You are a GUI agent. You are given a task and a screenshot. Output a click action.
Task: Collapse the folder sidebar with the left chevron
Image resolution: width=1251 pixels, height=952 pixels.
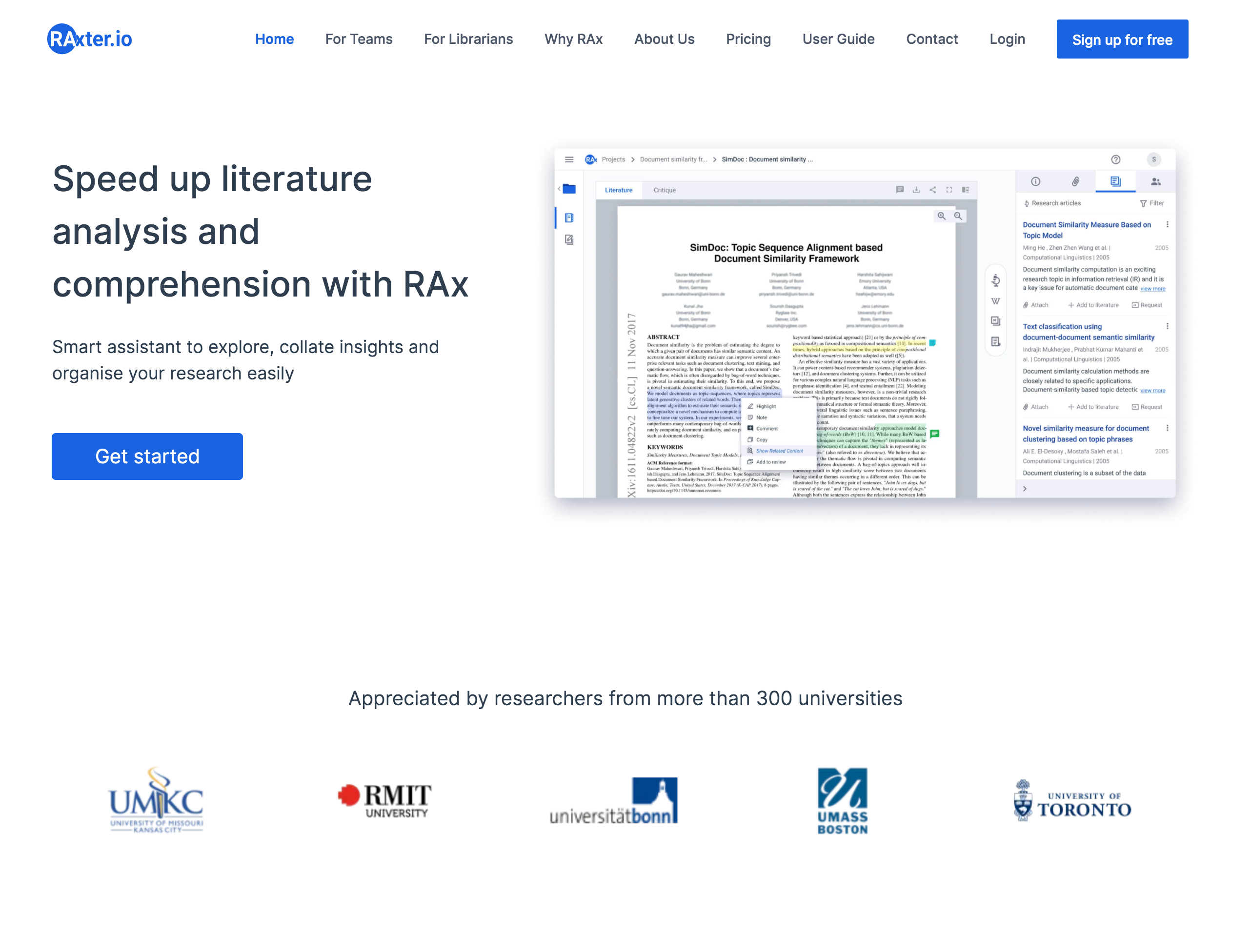point(560,188)
